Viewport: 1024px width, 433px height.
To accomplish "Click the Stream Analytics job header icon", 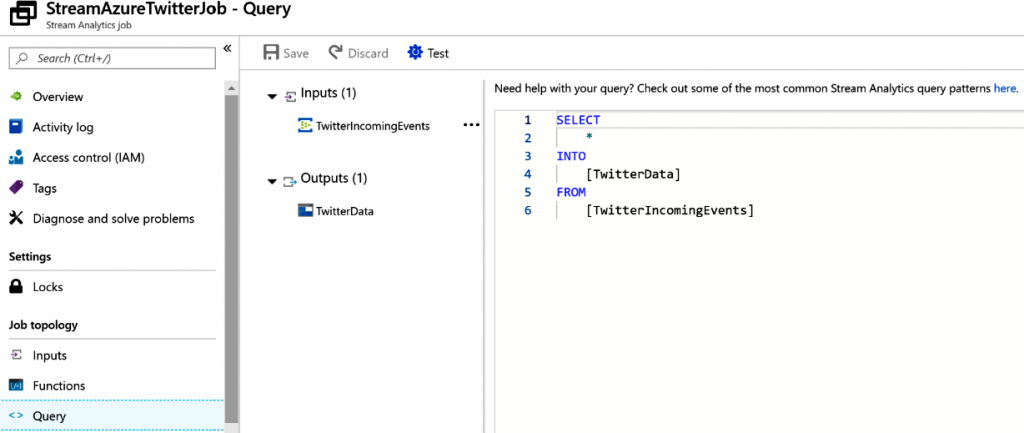I will pos(19,16).
